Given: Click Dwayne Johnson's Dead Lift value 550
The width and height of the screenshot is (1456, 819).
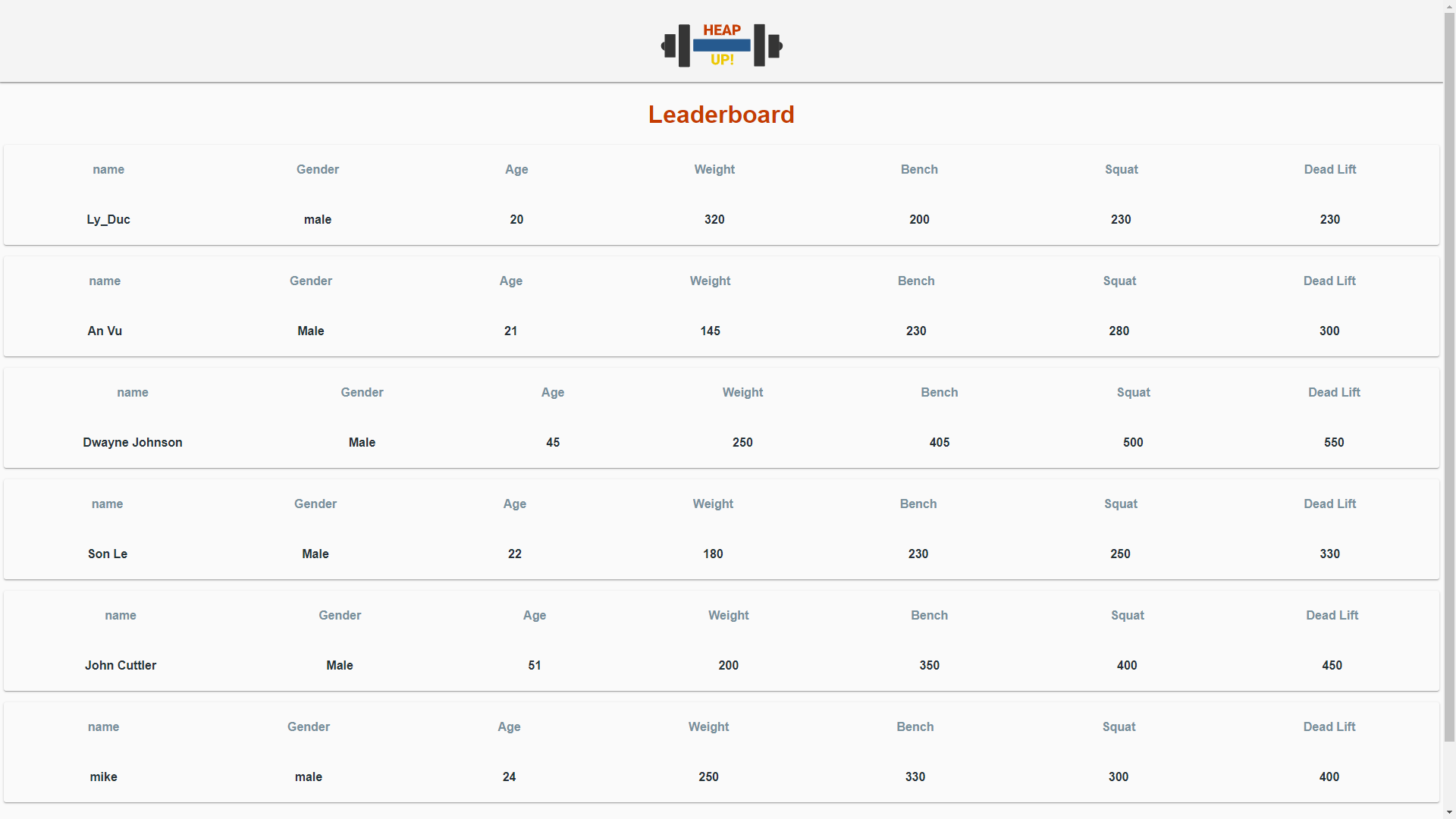Looking at the screenshot, I should [1334, 442].
